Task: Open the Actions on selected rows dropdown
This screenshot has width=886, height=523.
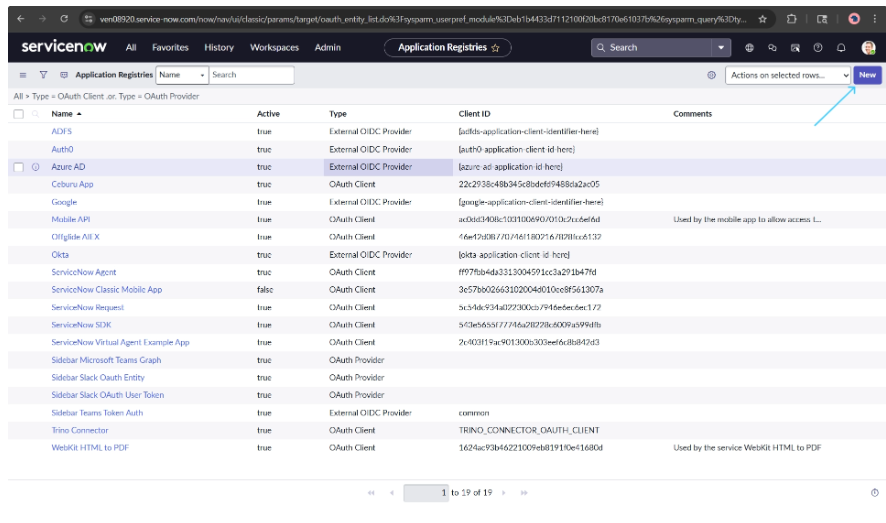Action: (x=788, y=75)
